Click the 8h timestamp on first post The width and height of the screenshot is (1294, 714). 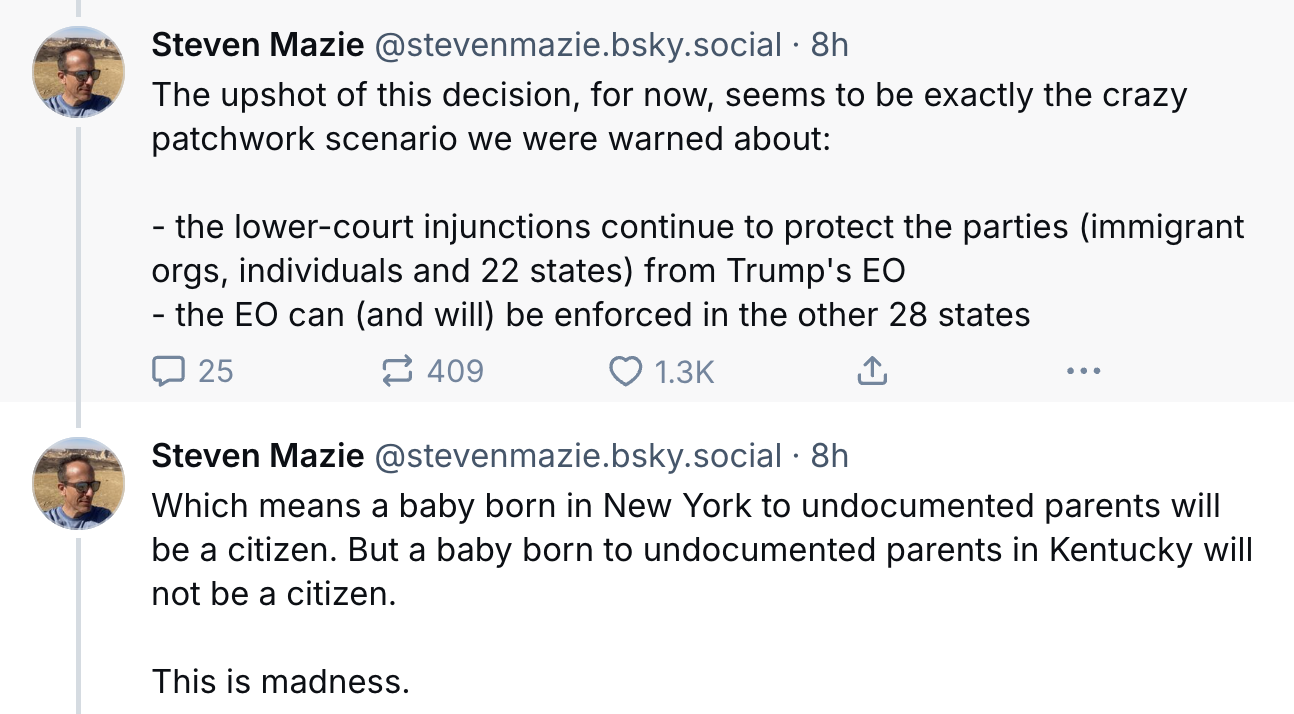click(829, 45)
